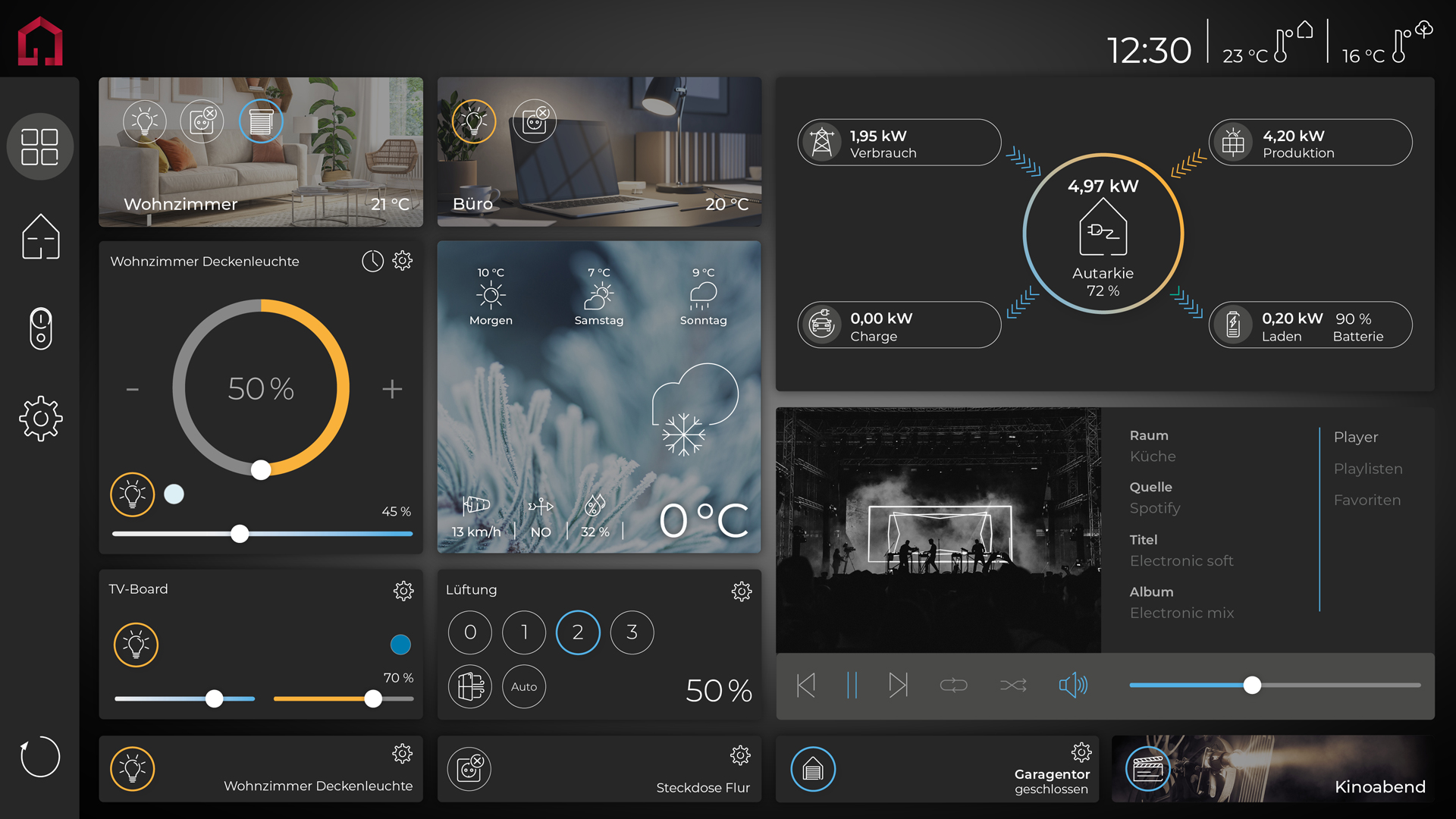Open the settings gear in the left sidebar
Viewport: 1456px width, 819px height.
[40, 418]
